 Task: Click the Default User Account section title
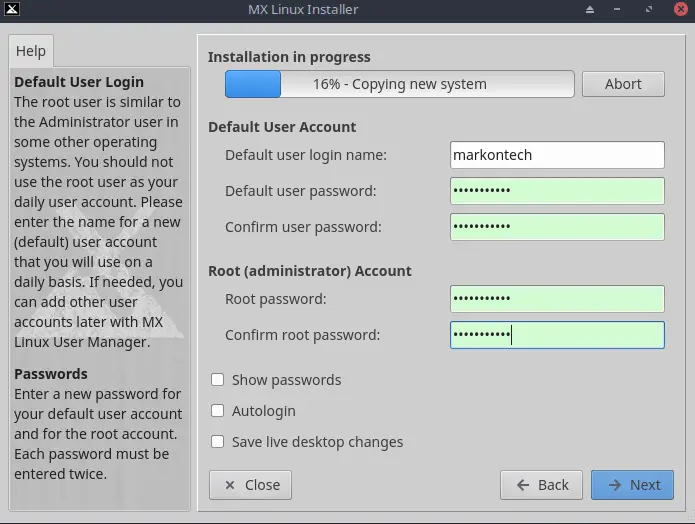coord(282,127)
